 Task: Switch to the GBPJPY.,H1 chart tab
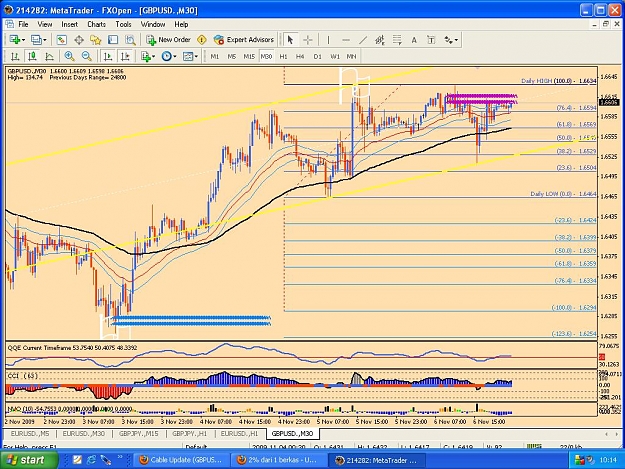tap(189, 434)
